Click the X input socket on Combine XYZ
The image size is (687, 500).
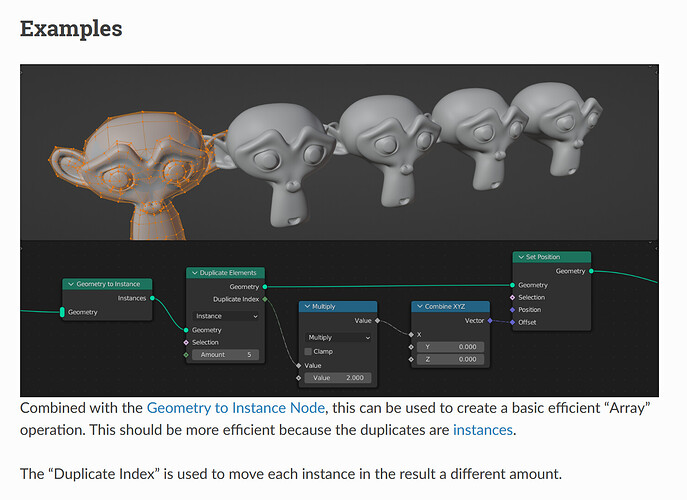coord(411,334)
